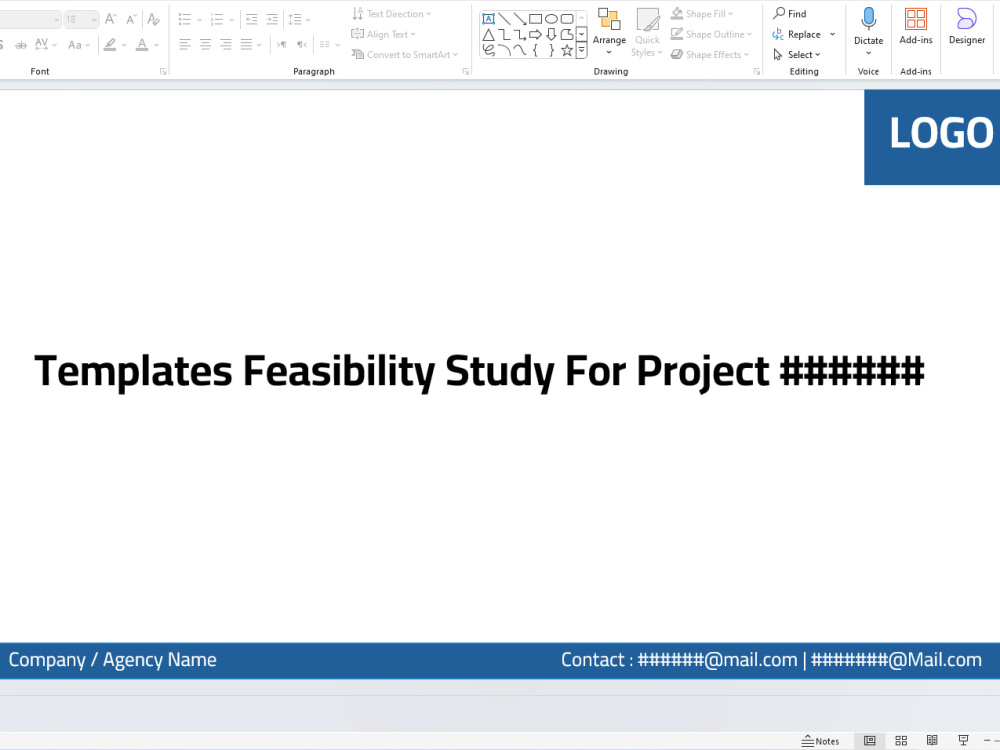Open the Change Case Aa dropdown
This screenshot has width=1000, height=750.
pyautogui.click(x=78, y=45)
